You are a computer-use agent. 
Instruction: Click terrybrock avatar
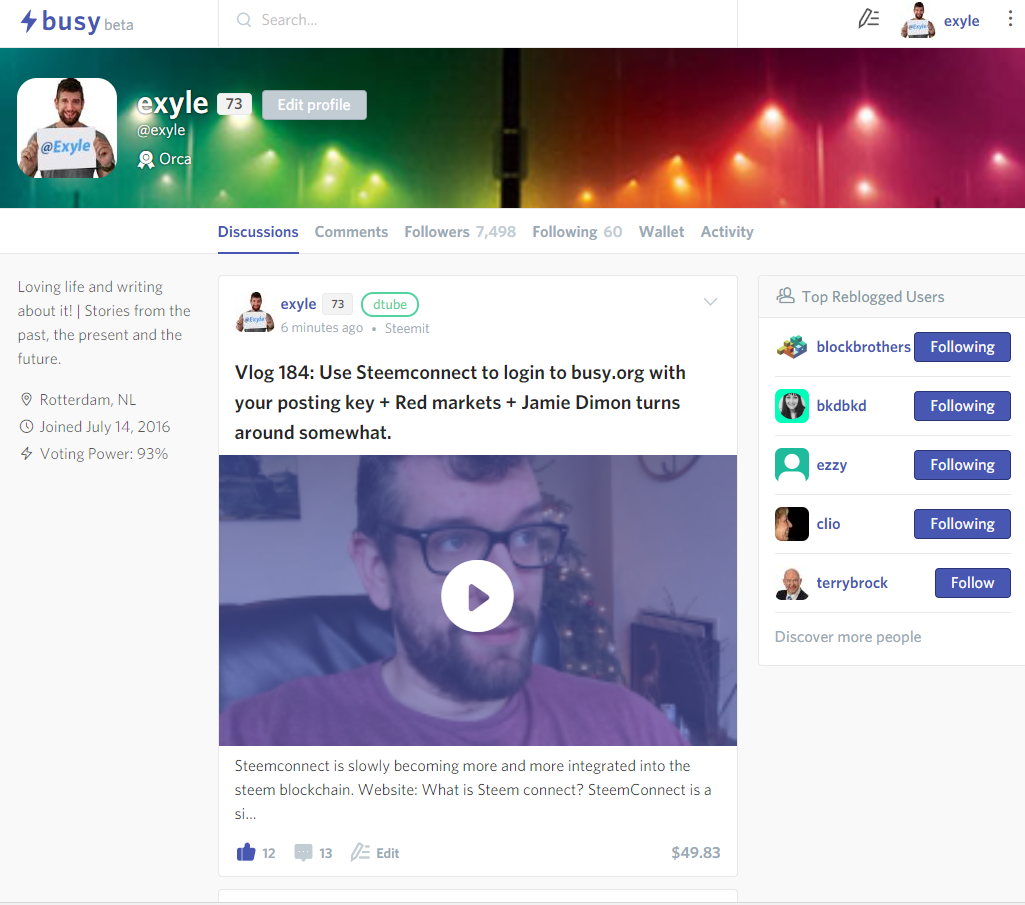point(792,583)
